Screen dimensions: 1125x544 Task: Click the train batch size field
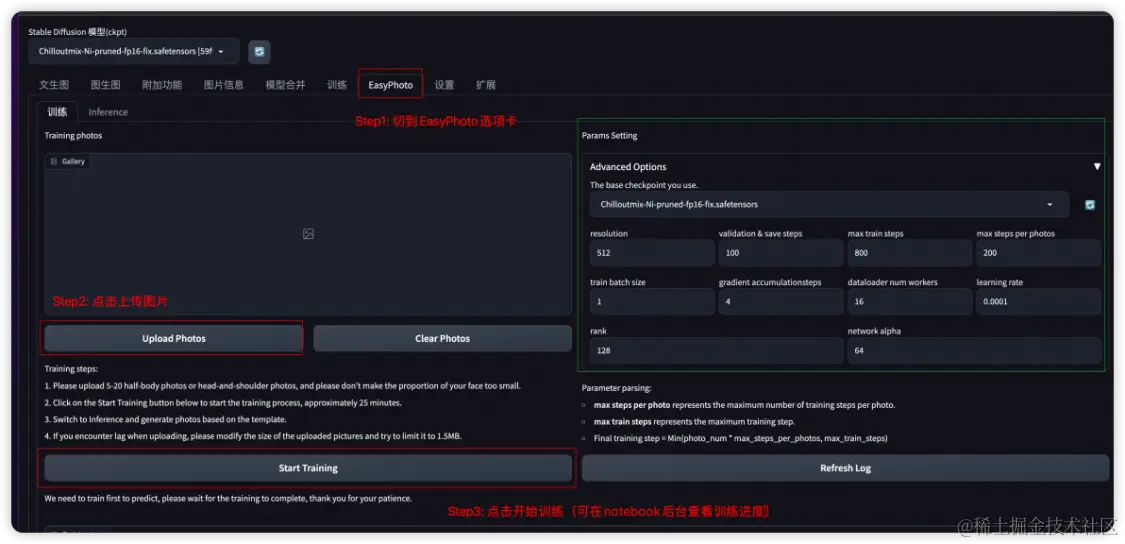click(x=652, y=301)
